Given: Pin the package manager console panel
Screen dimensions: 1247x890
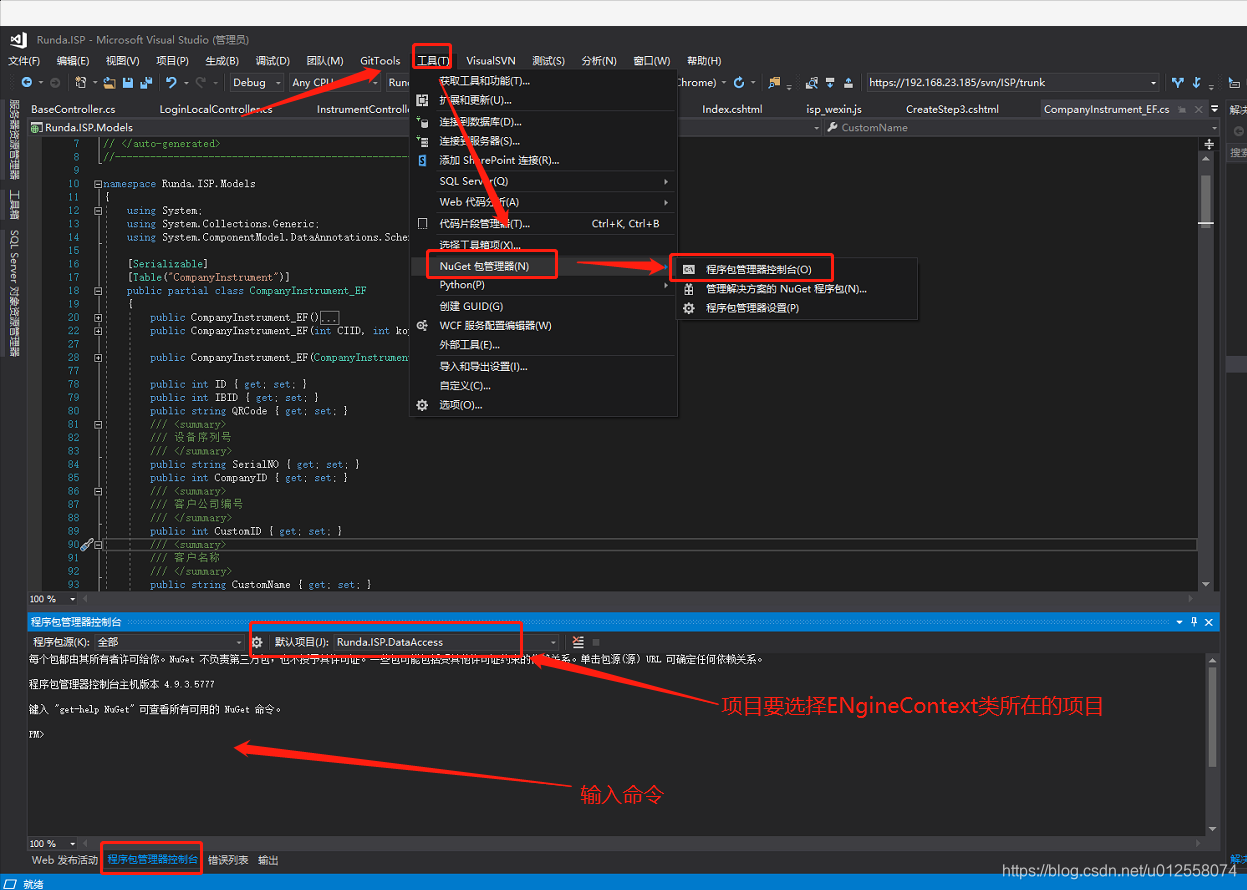Looking at the screenshot, I should pyautogui.click(x=1193, y=621).
